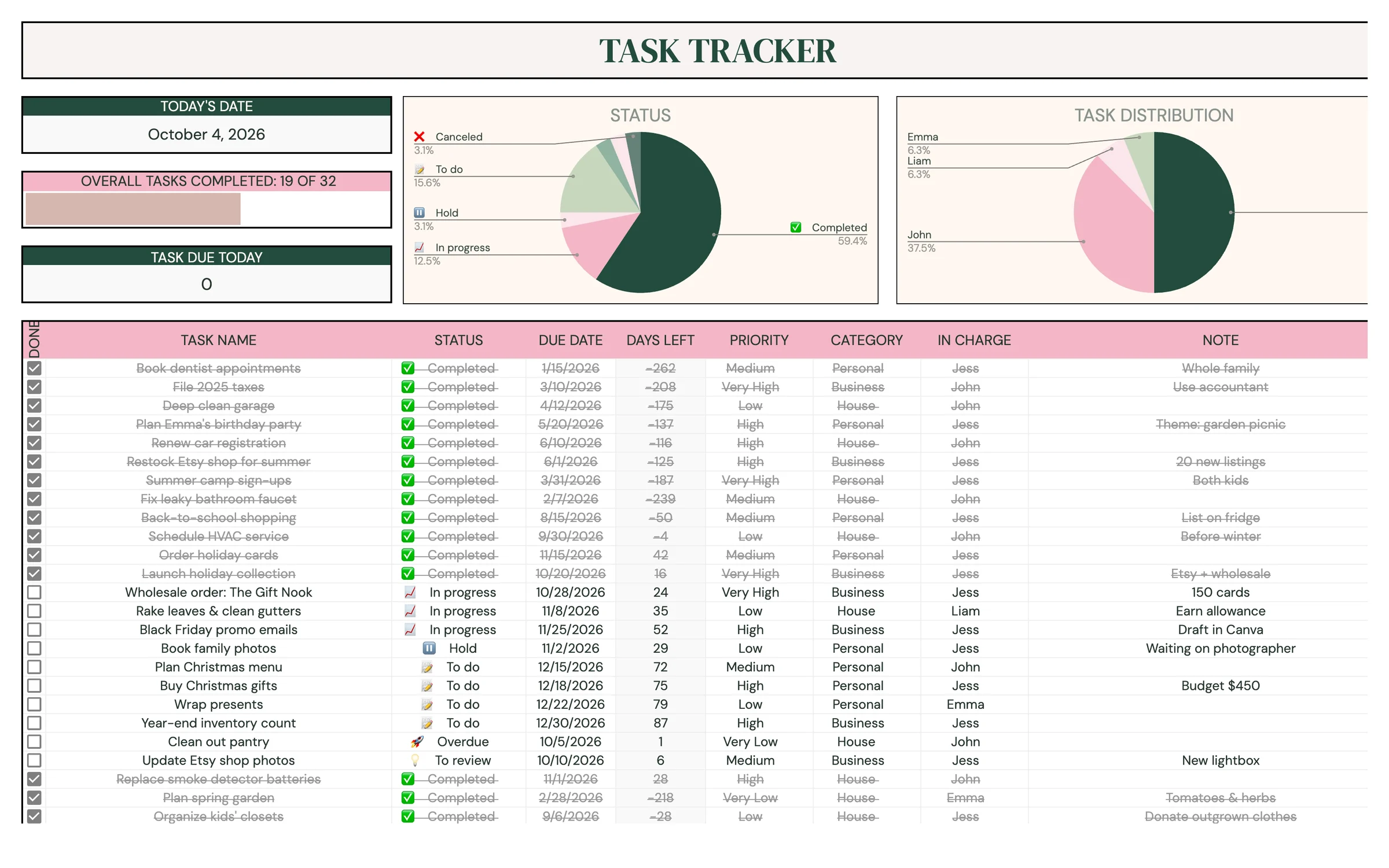This screenshot has width=1389, height=868.
Task: Open in-charge cell Liam for Rake leaves
Action: pos(974,610)
